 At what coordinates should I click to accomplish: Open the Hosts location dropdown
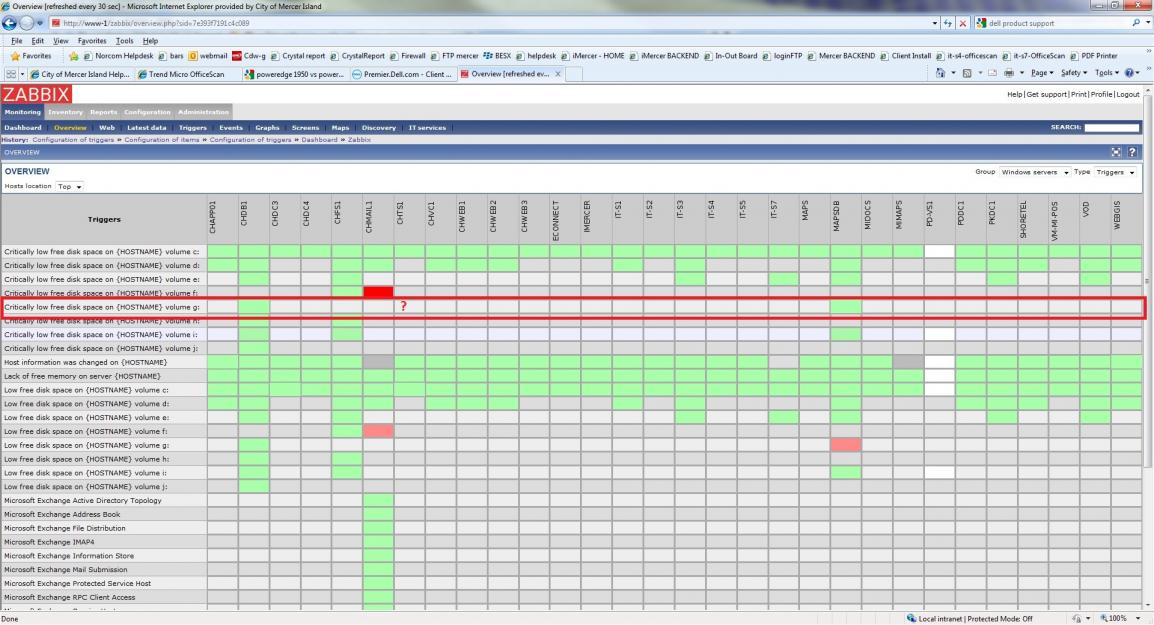coord(70,187)
